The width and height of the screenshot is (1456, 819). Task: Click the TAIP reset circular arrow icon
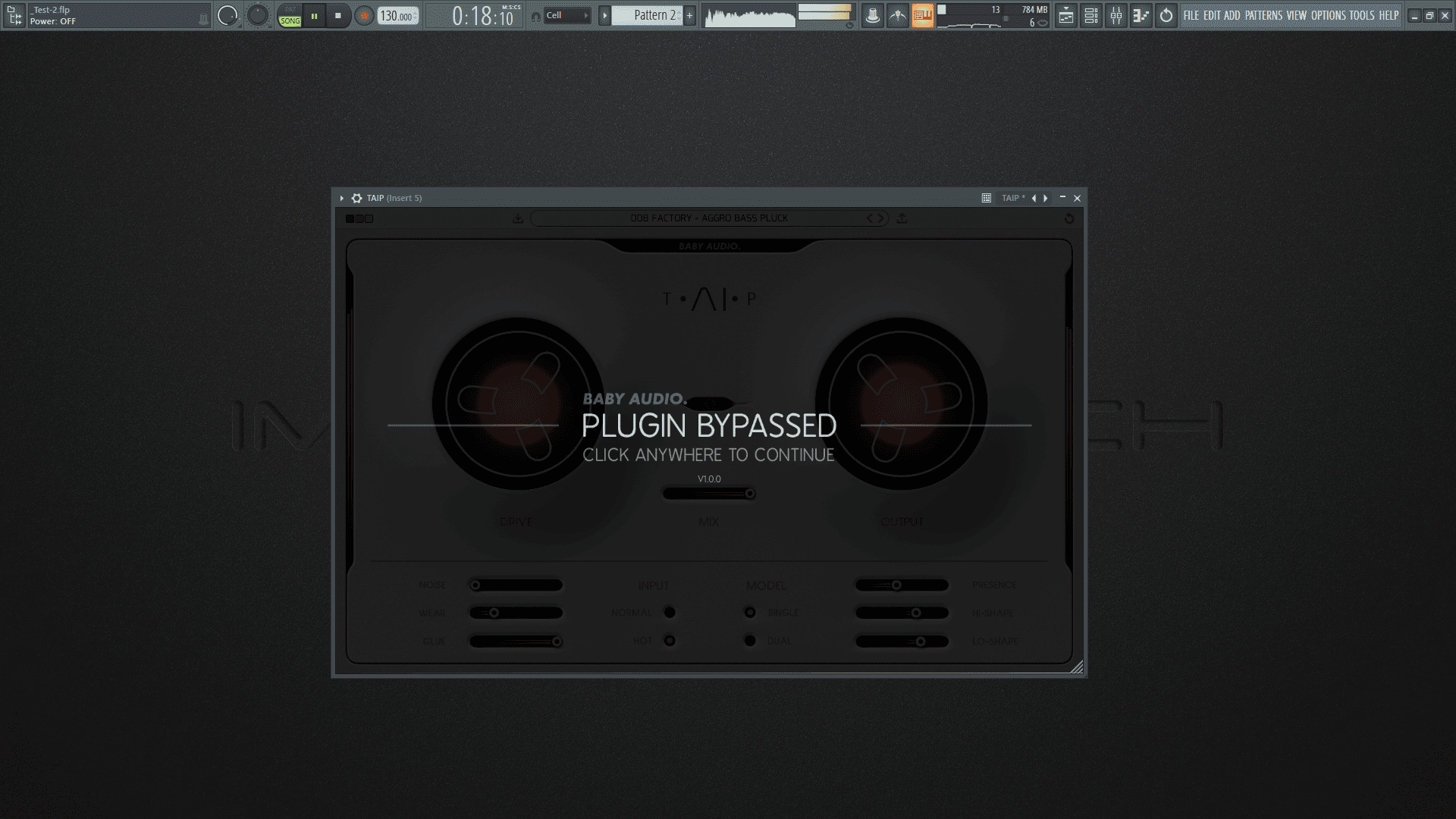point(1068,218)
